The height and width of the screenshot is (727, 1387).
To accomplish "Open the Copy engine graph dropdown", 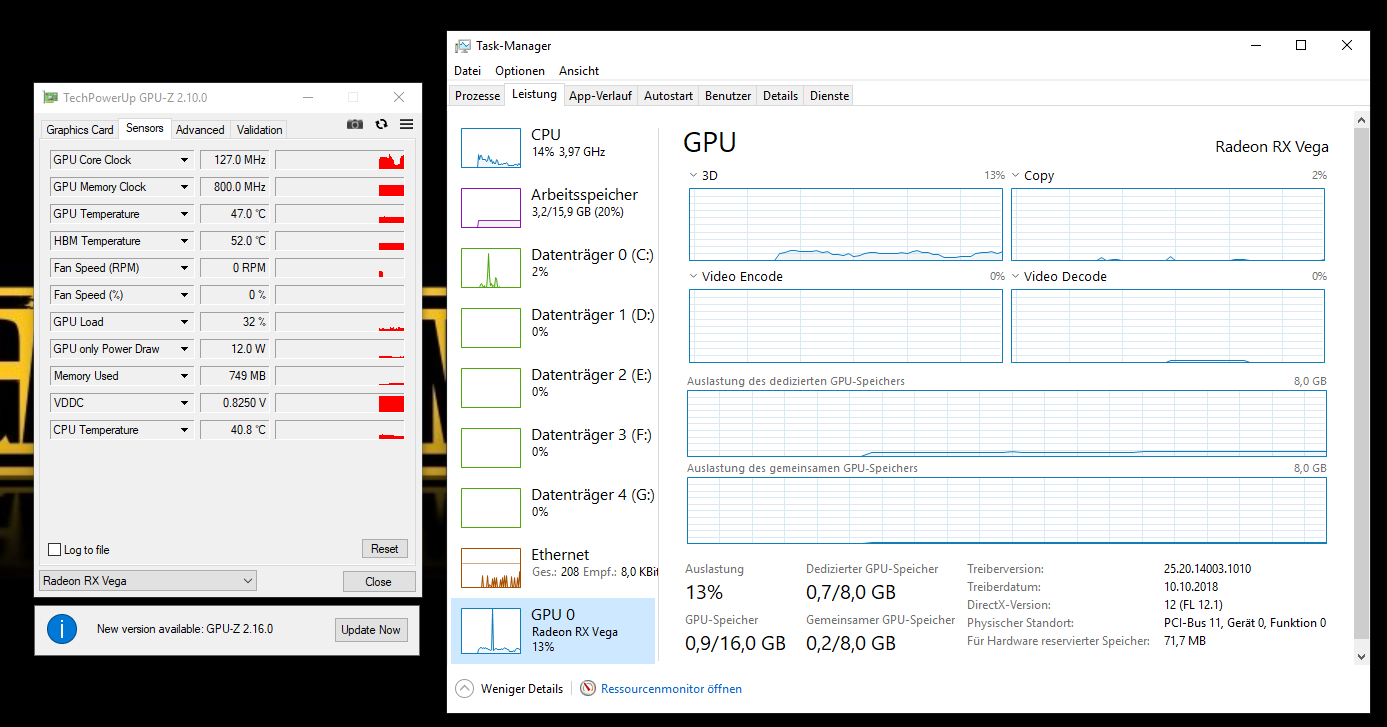I will [1016, 175].
